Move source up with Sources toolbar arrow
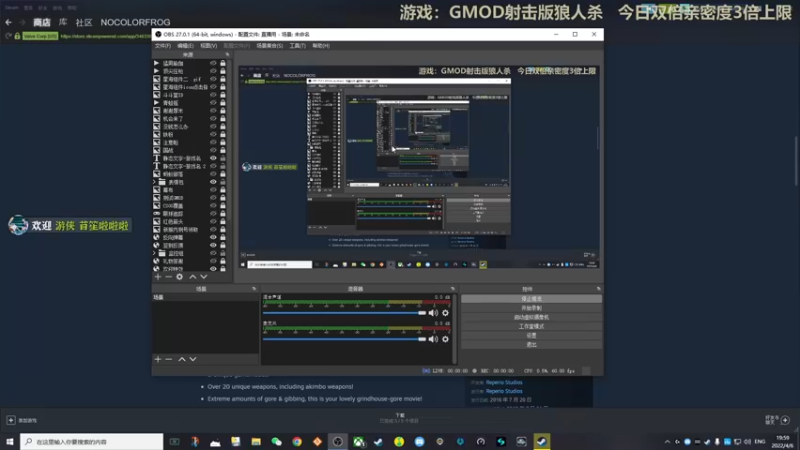Viewport: 800px width, 450px height. pos(192,277)
